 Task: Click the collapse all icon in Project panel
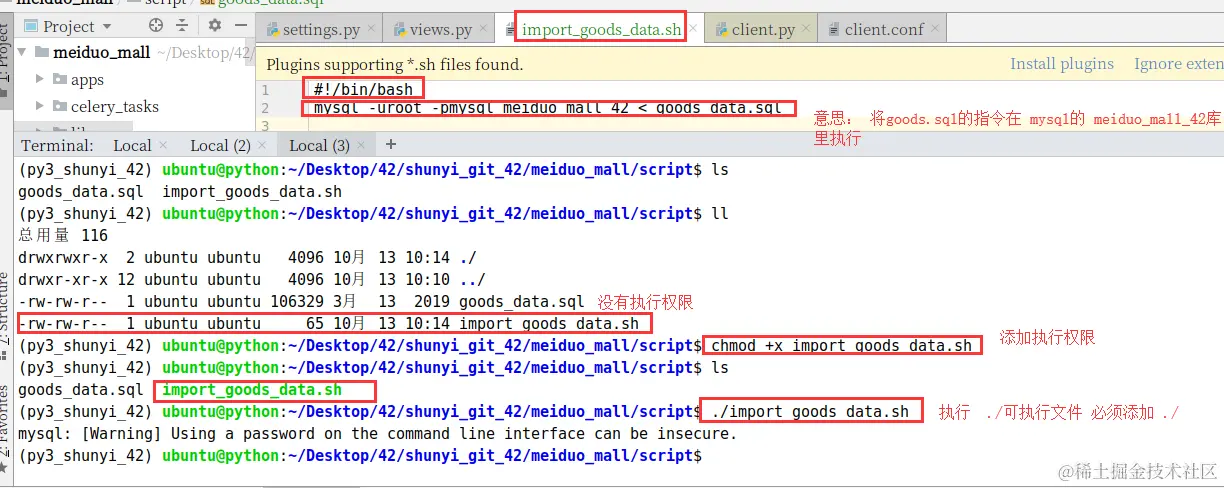point(183,26)
